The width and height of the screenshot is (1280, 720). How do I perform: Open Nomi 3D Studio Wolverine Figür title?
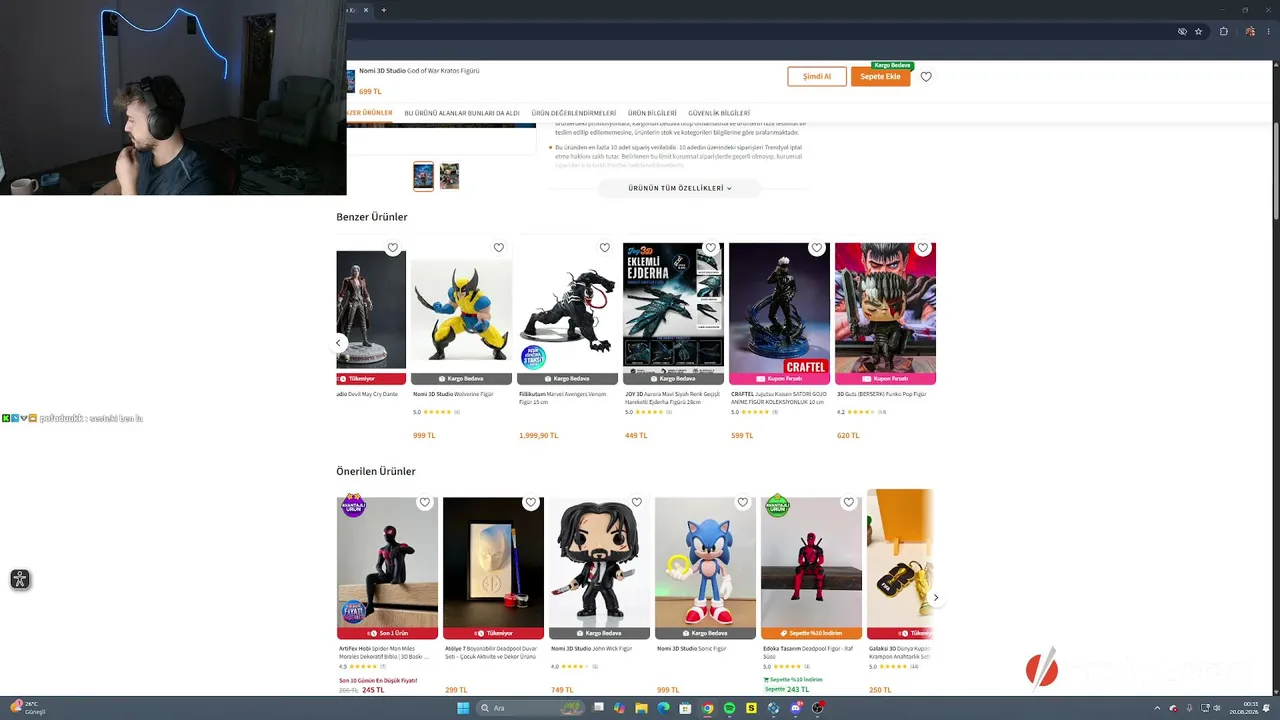click(x=453, y=394)
